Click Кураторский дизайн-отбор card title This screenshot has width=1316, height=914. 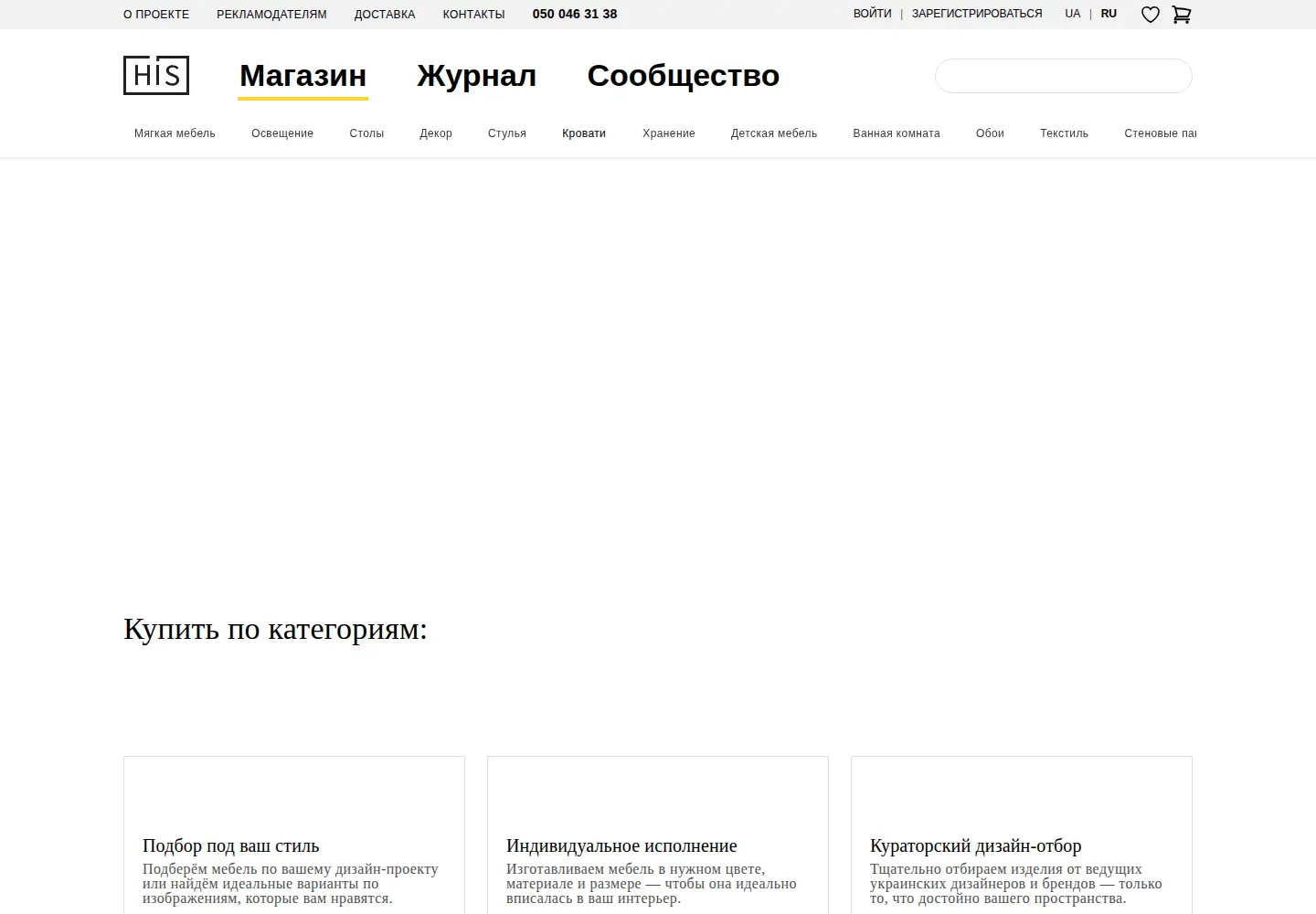click(975, 846)
